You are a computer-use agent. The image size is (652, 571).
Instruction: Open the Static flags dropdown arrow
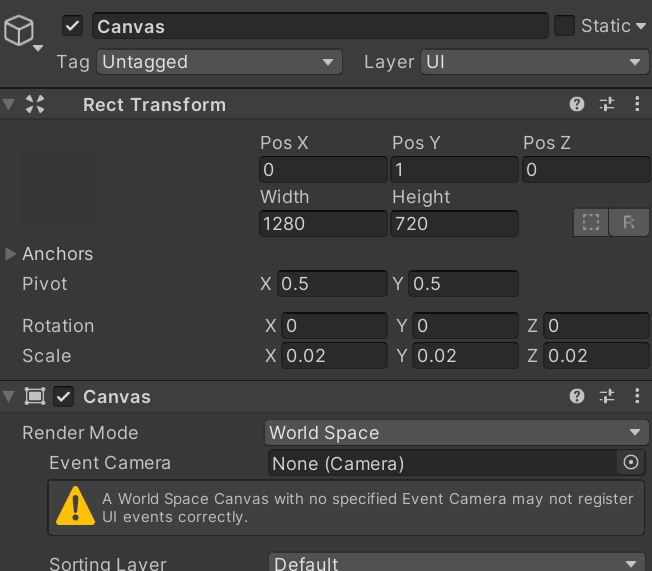(x=641, y=26)
